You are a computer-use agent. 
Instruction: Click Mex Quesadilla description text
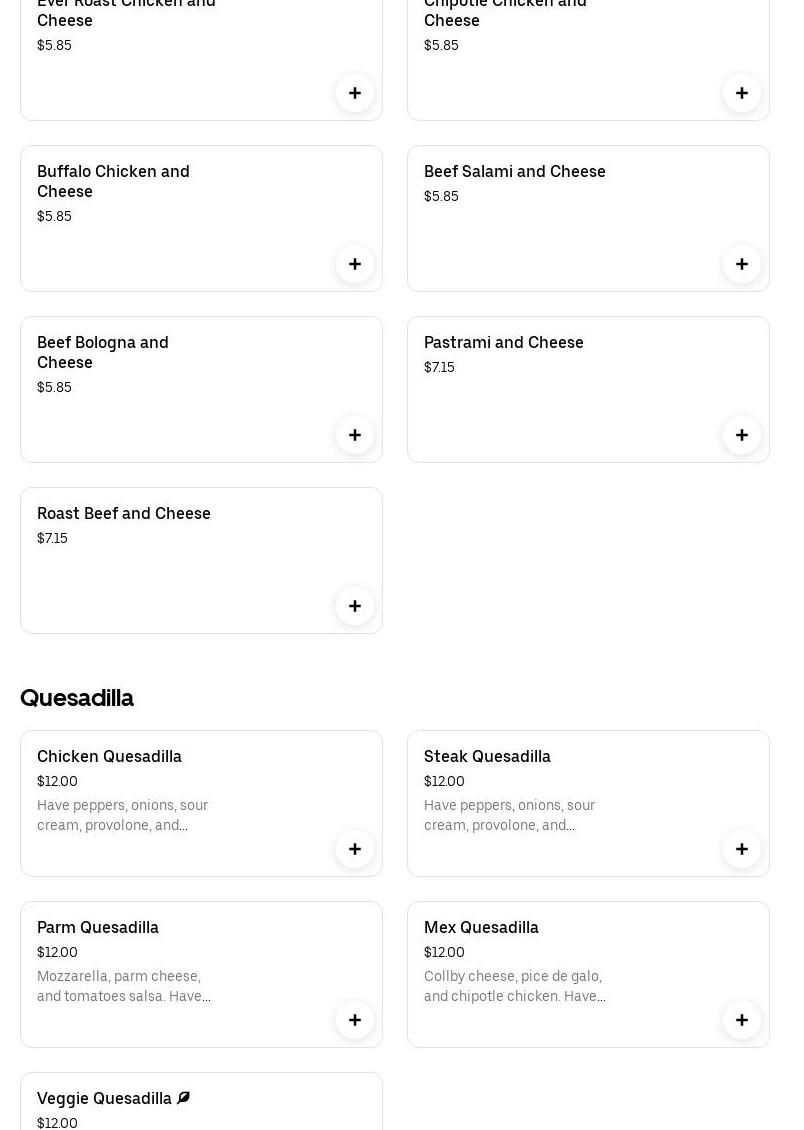point(514,986)
